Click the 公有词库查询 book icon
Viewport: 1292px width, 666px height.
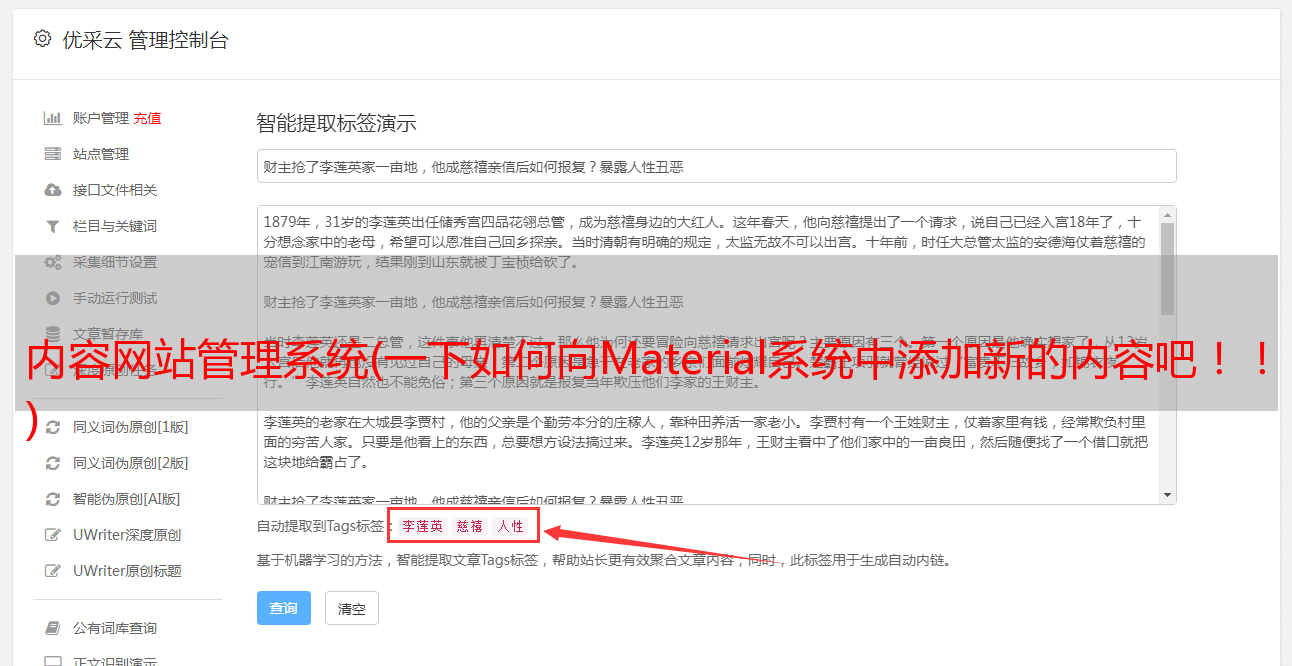coord(53,628)
